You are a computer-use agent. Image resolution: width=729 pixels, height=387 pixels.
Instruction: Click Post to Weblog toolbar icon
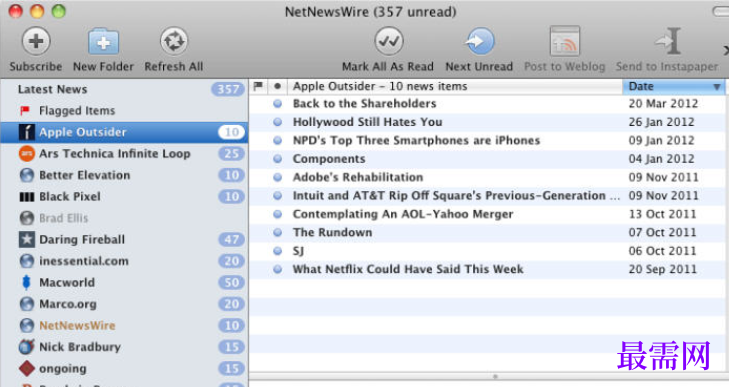[x=565, y=41]
